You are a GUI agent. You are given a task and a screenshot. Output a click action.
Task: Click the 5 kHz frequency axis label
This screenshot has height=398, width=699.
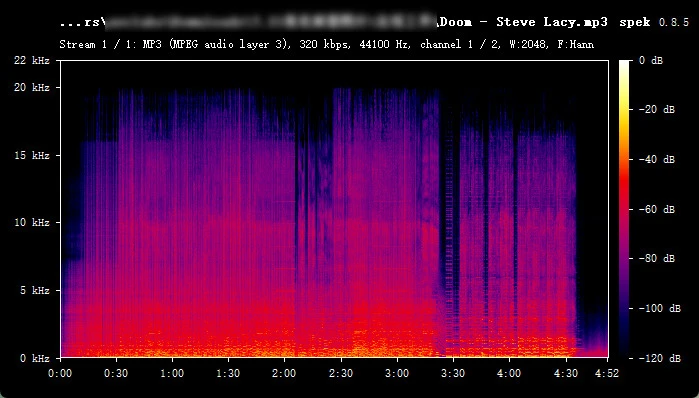(34, 290)
